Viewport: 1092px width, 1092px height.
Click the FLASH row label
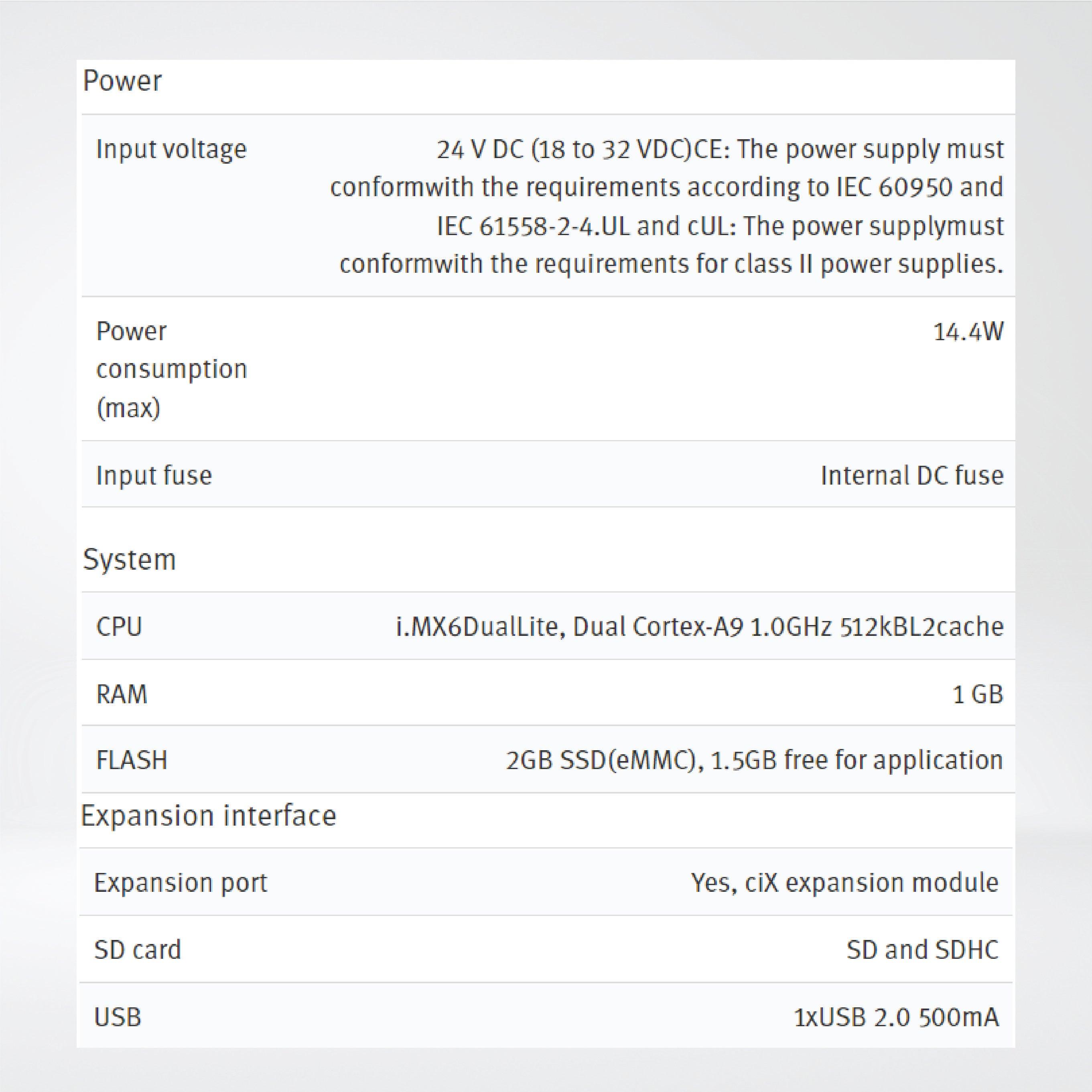[x=132, y=760]
